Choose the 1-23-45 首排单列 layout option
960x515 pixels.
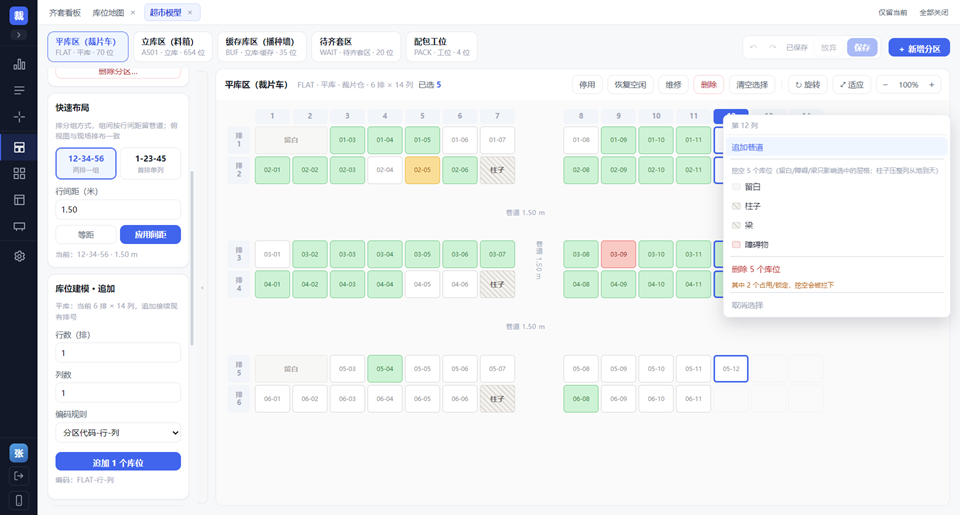click(x=151, y=163)
